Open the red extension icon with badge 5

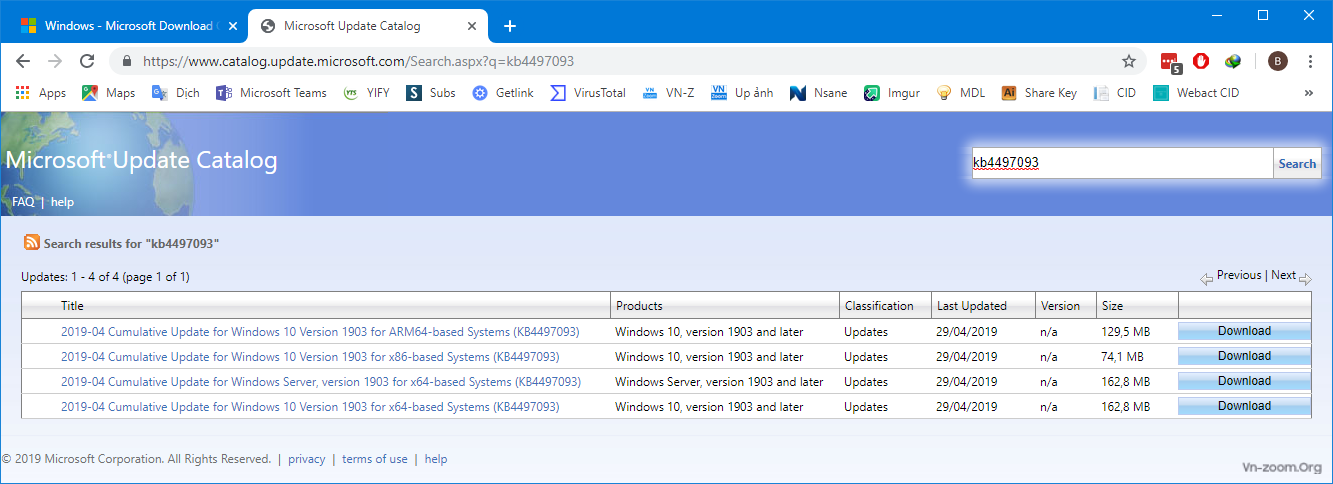1171,62
